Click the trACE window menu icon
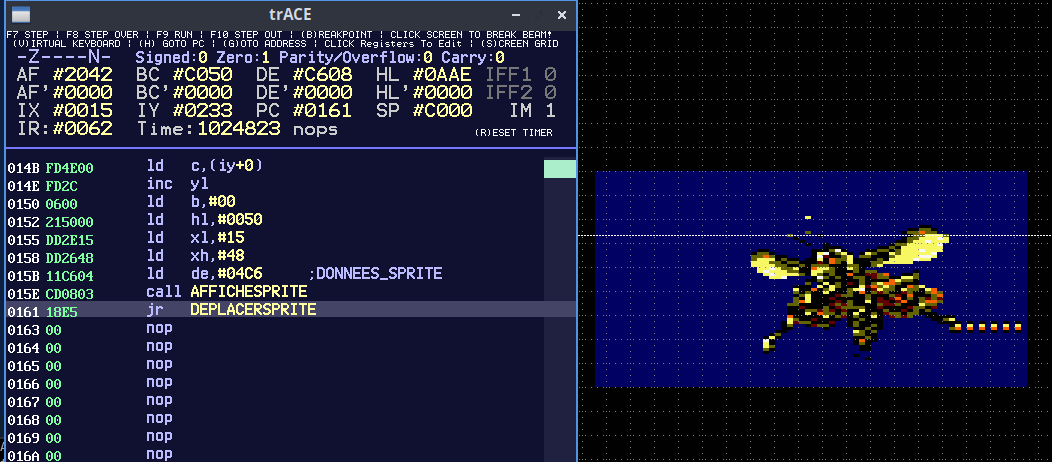 pos(20,15)
